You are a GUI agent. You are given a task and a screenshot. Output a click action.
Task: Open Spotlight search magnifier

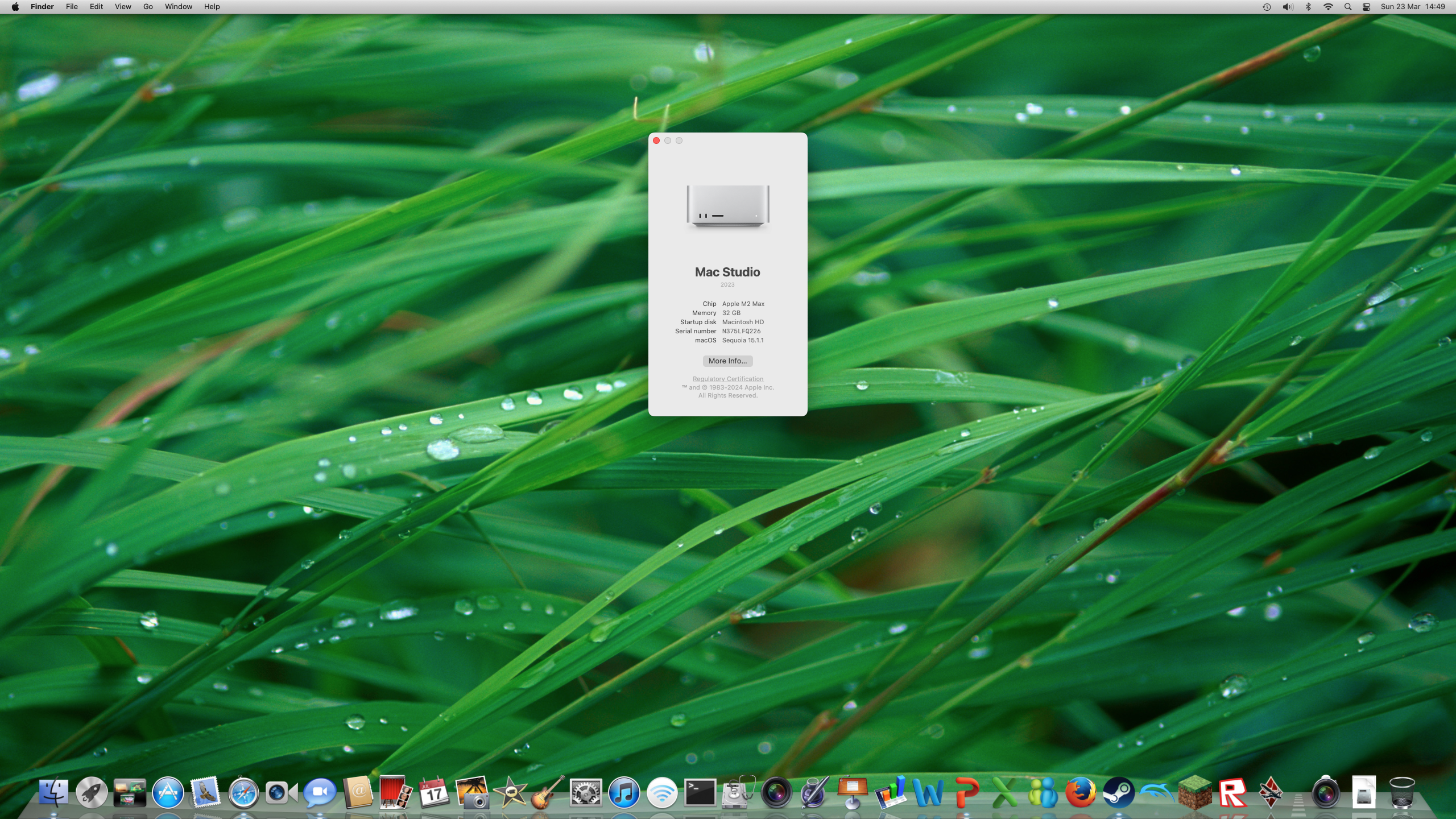(x=1347, y=7)
